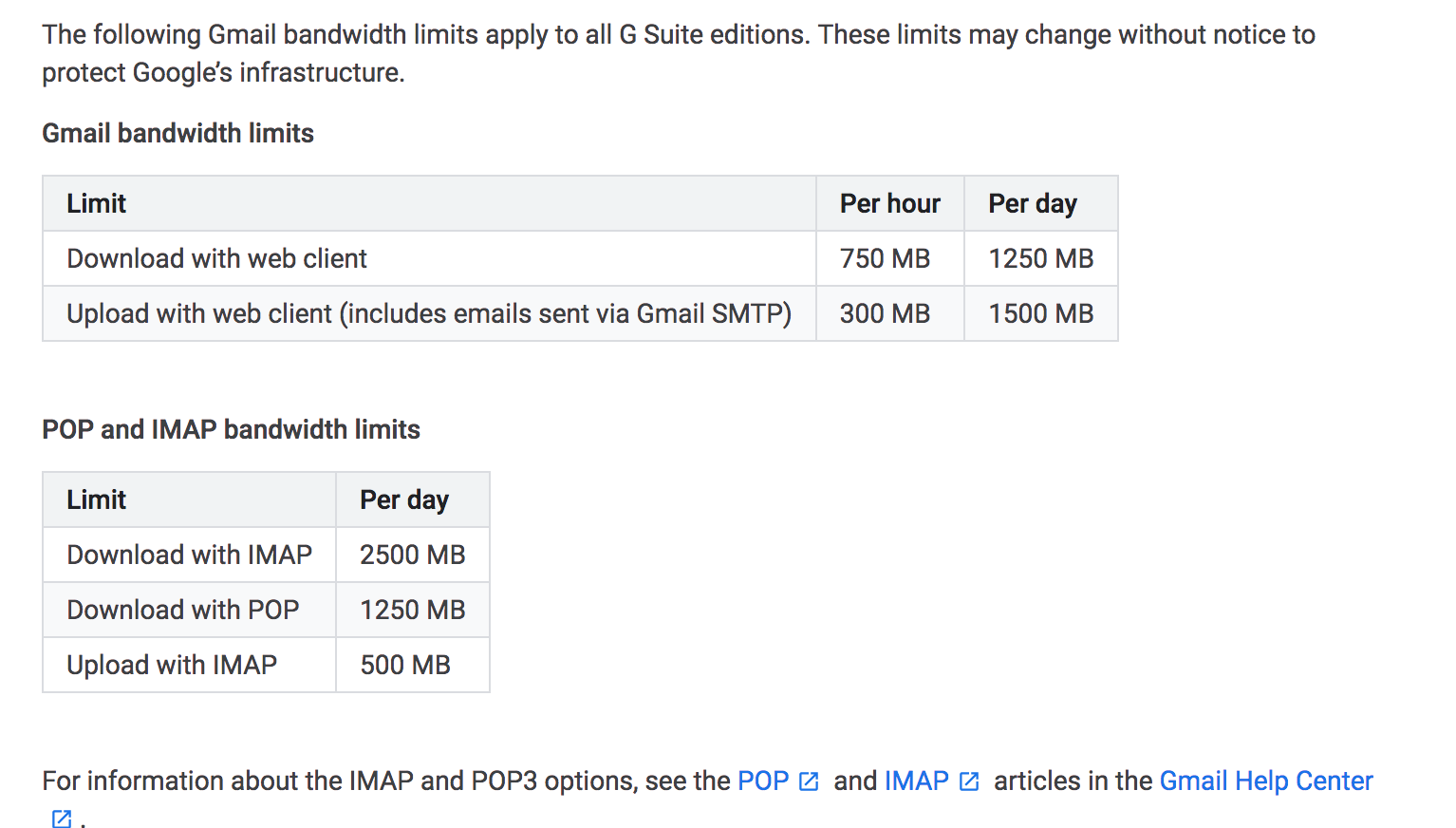Click the external-link icon next to POP
The height and width of the screenshot is (828, 1456).
click(x=809, y=781)
